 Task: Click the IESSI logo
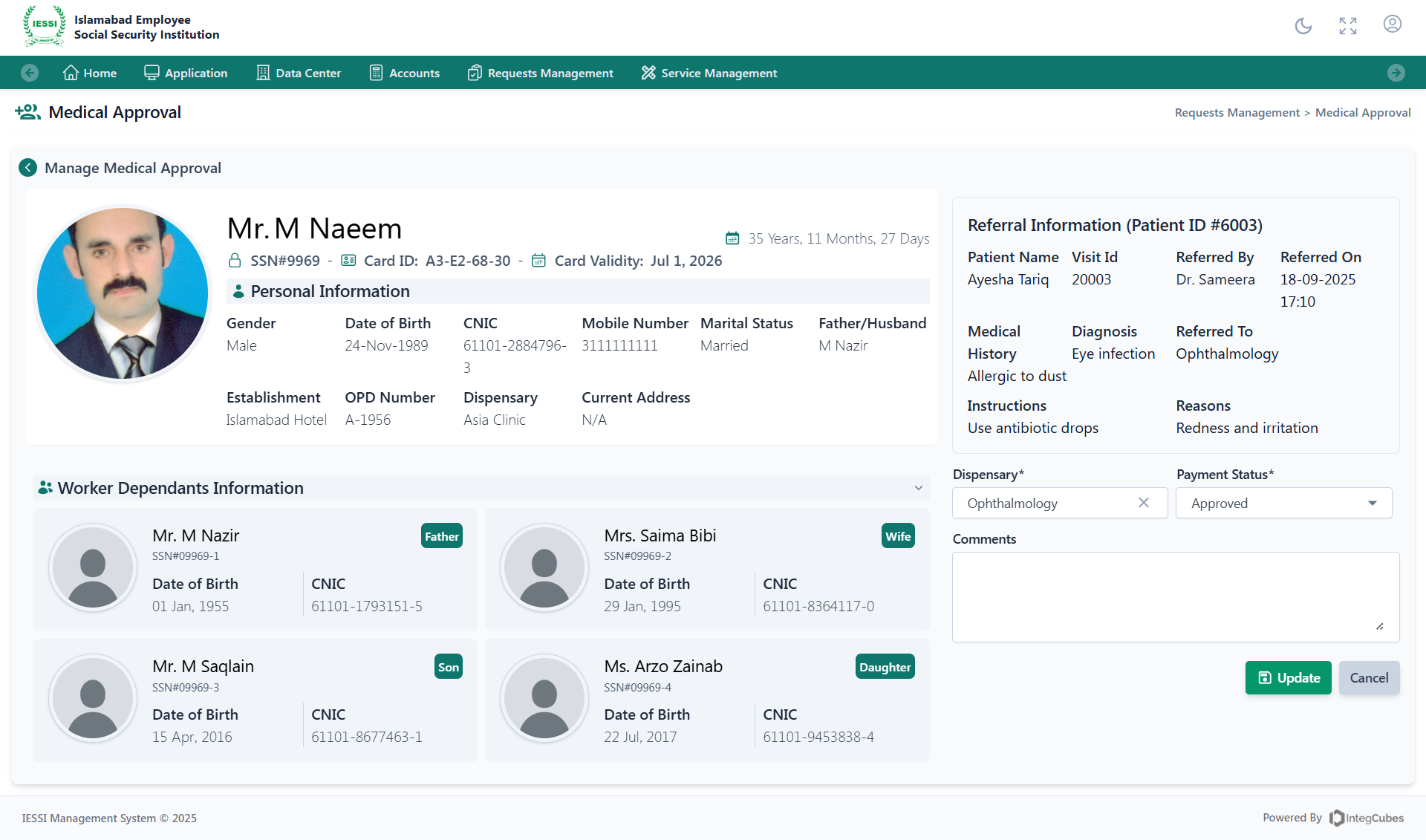click(x=45, y=26)
